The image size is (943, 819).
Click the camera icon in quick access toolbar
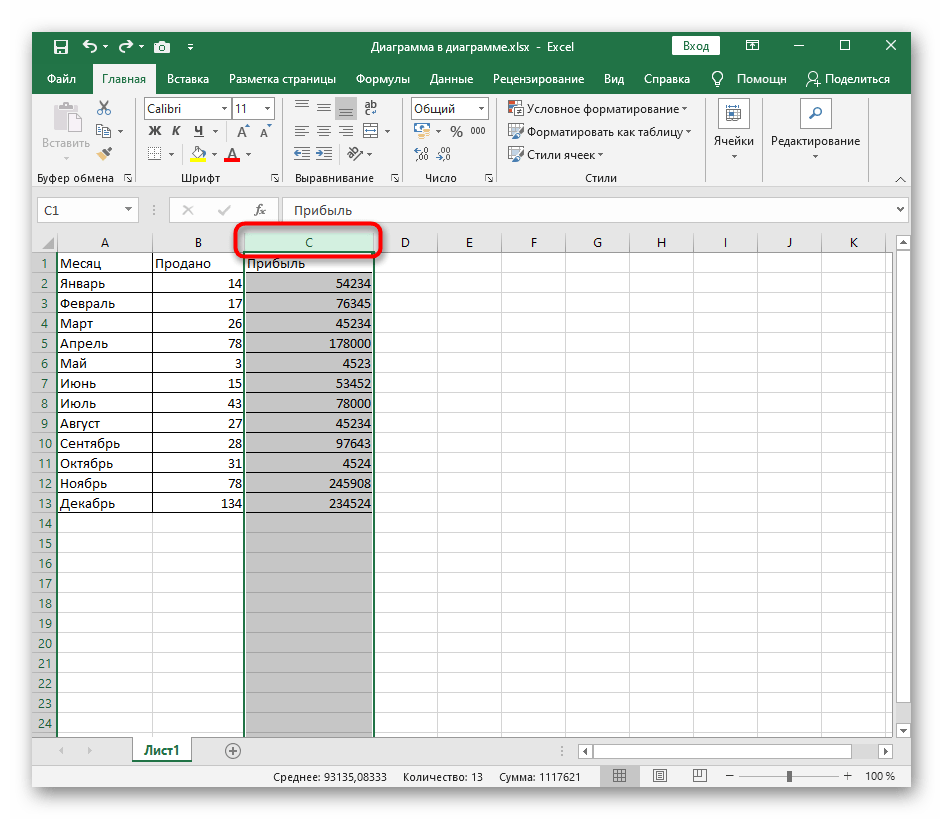(x=162, y=47)
